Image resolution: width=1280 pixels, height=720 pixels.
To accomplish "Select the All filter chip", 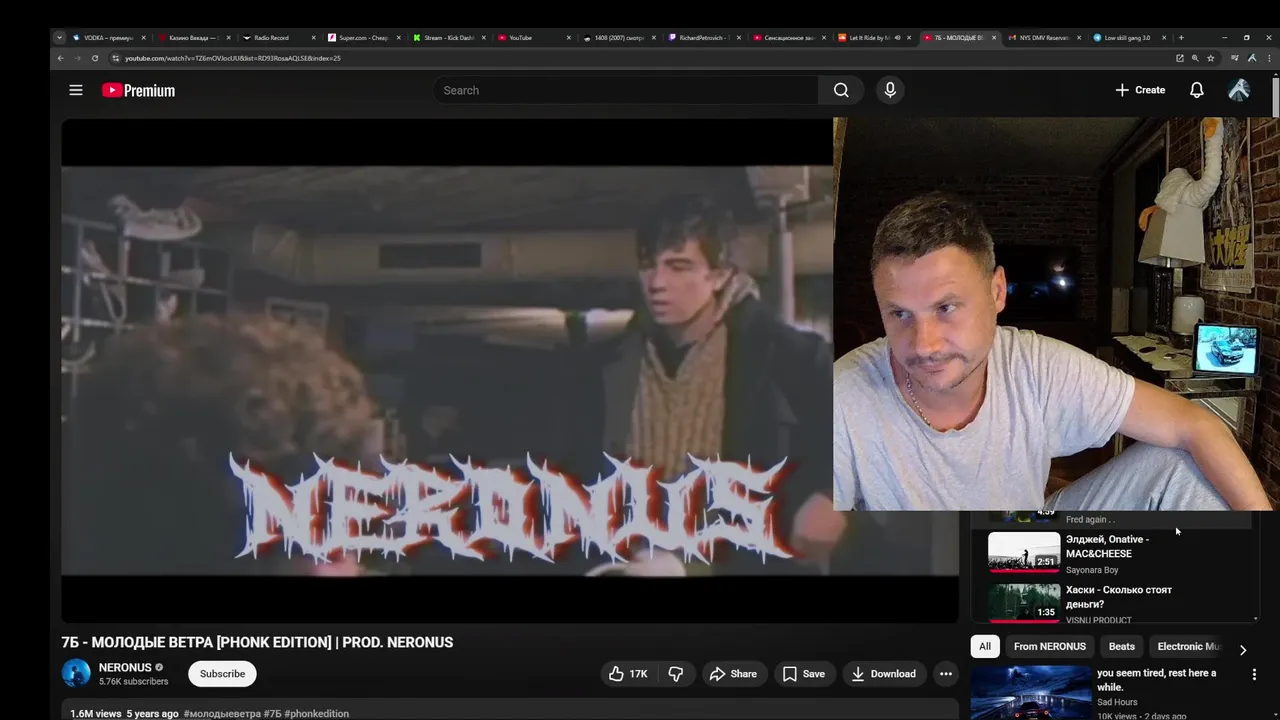I will click(x=985, y=646).
